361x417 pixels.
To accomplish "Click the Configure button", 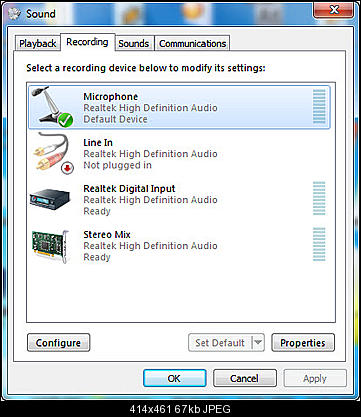I will click(58, 343).
